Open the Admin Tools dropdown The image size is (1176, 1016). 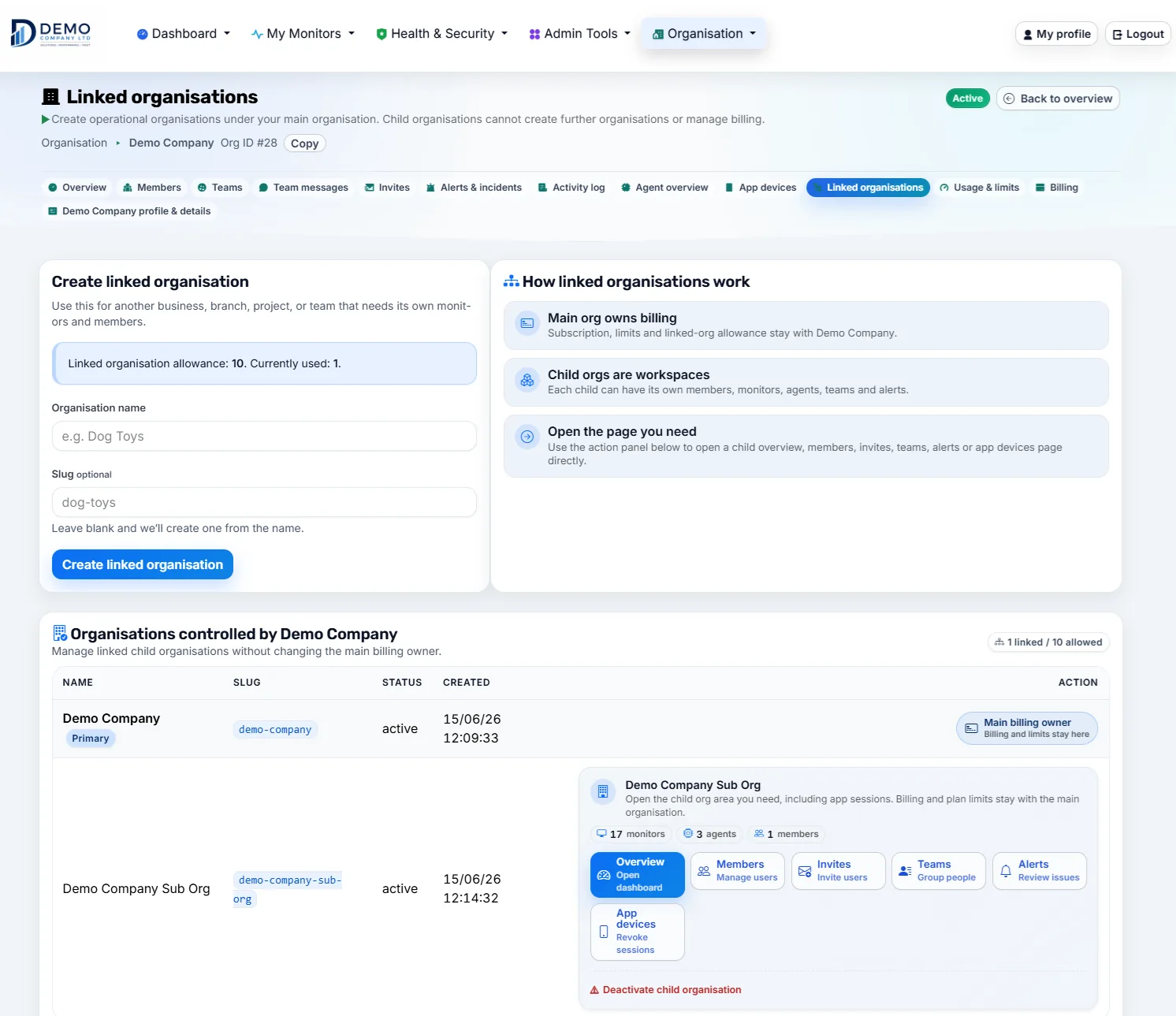coord(580,33)
